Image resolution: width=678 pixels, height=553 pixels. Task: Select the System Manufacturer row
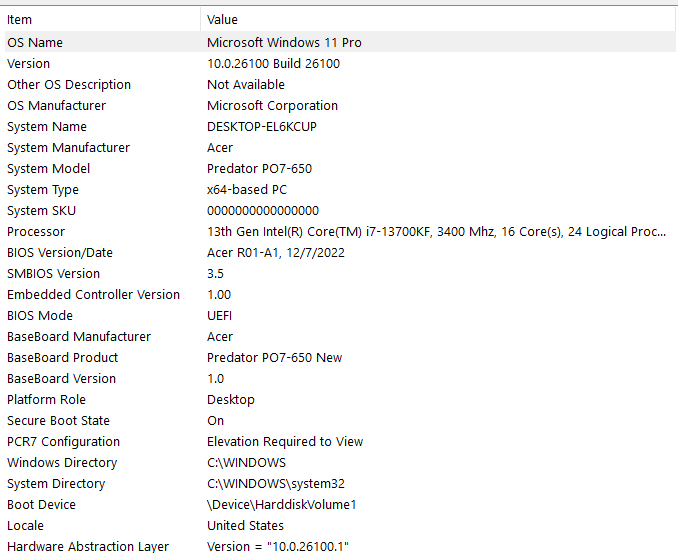[x=340, y=147]
